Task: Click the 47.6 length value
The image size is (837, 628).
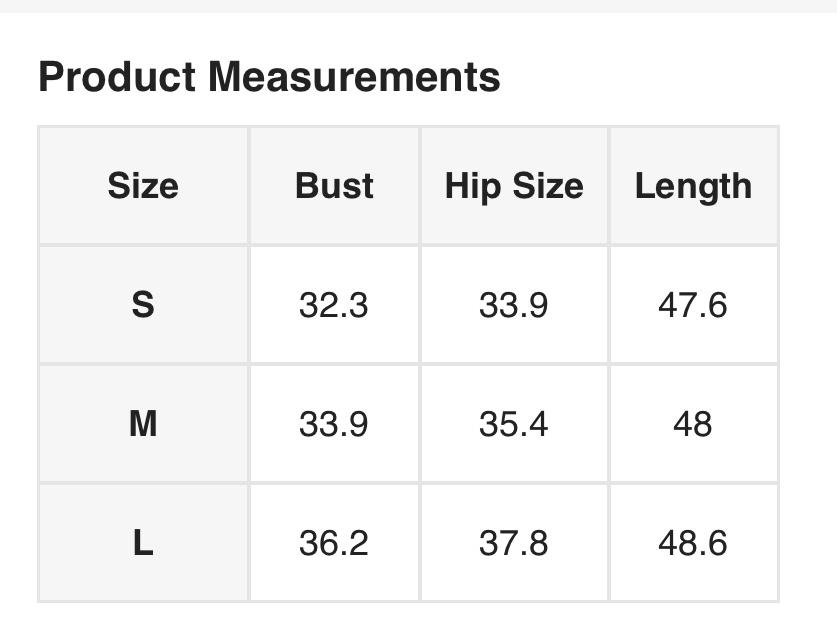Action: click(693, 305)
